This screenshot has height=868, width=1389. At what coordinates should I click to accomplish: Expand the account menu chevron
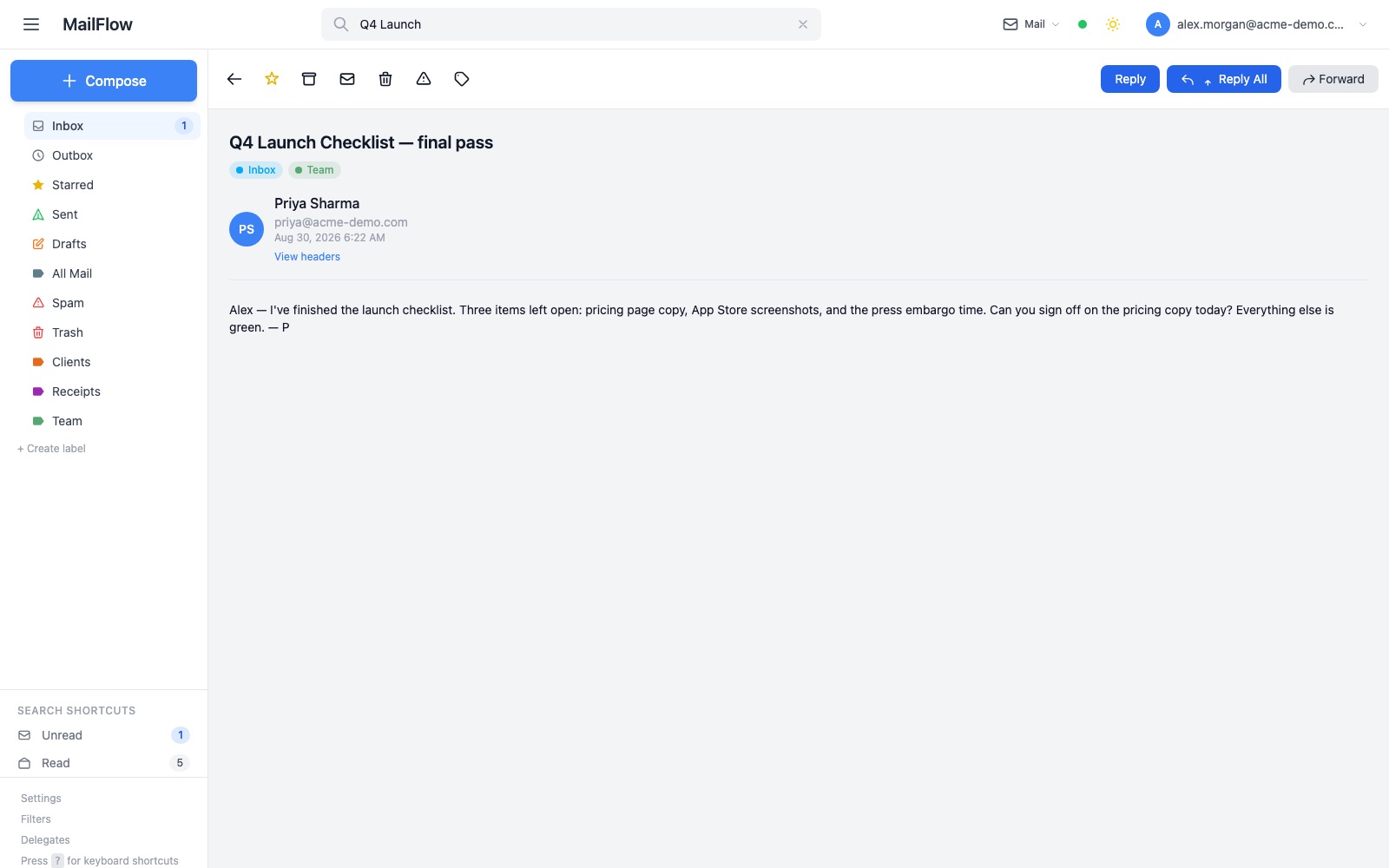pos(1363,24)
